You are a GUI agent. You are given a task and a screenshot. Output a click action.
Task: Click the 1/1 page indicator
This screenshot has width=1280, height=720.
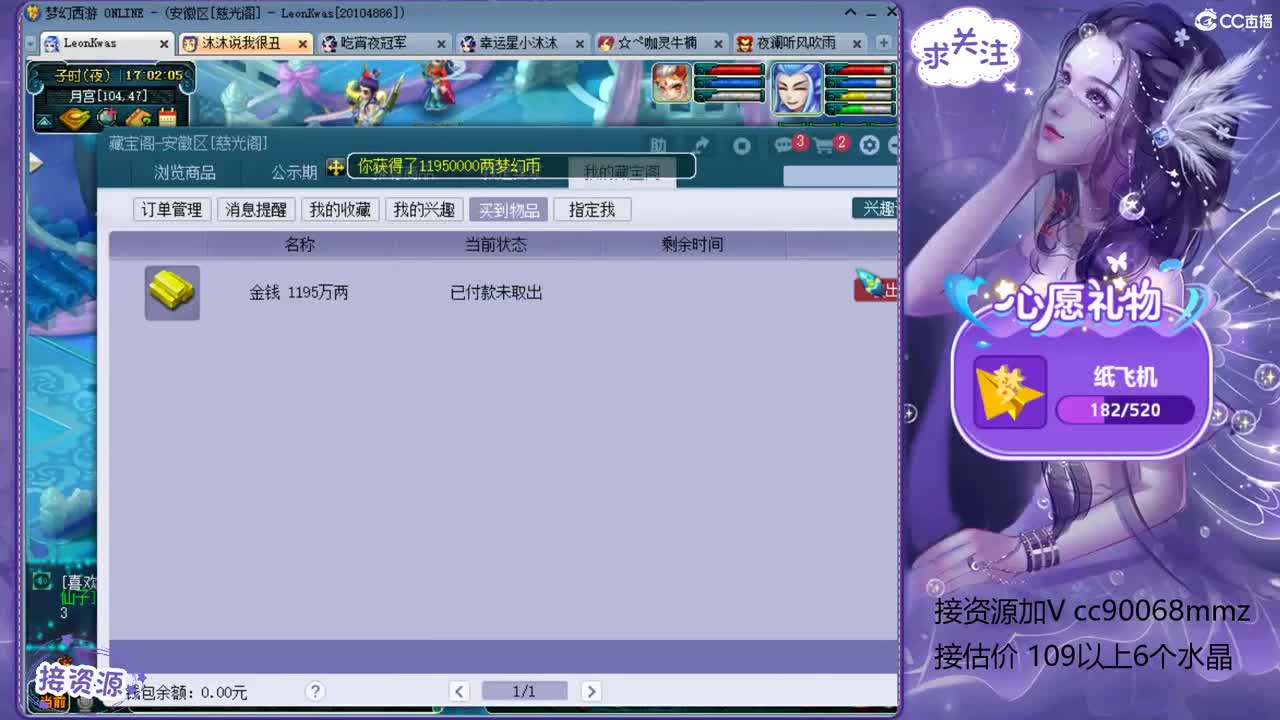point(524,691)
